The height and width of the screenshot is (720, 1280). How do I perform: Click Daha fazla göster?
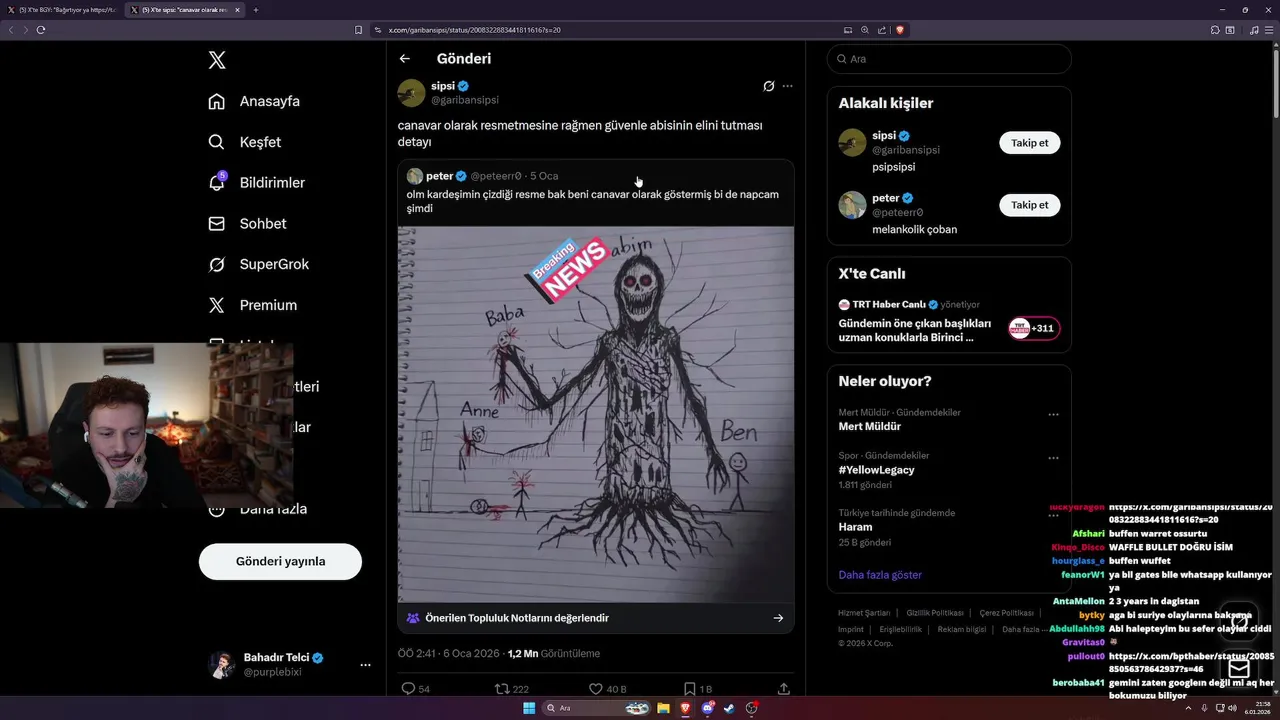880,575
